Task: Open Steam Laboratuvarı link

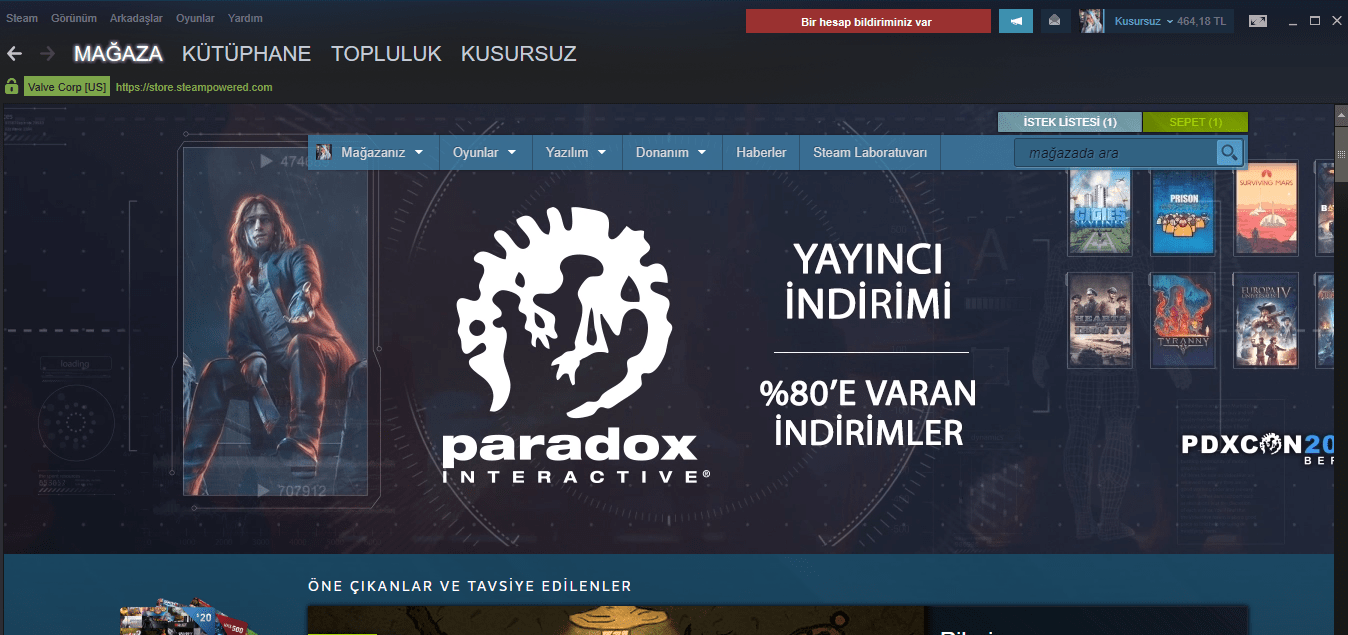Action: [870, 153]
